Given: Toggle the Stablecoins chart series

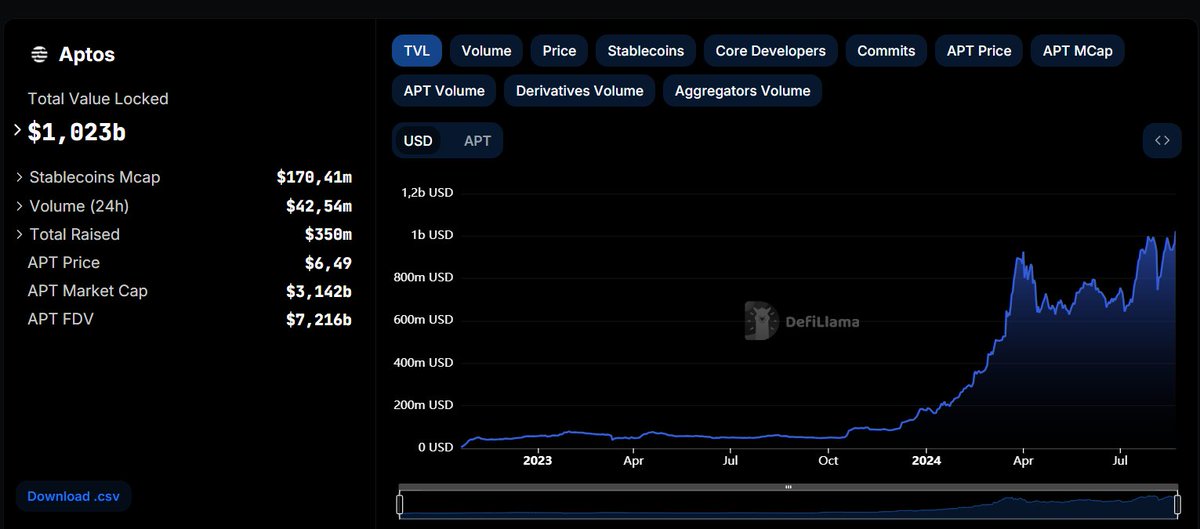Looking at the screenshot, I should point(646,50).
